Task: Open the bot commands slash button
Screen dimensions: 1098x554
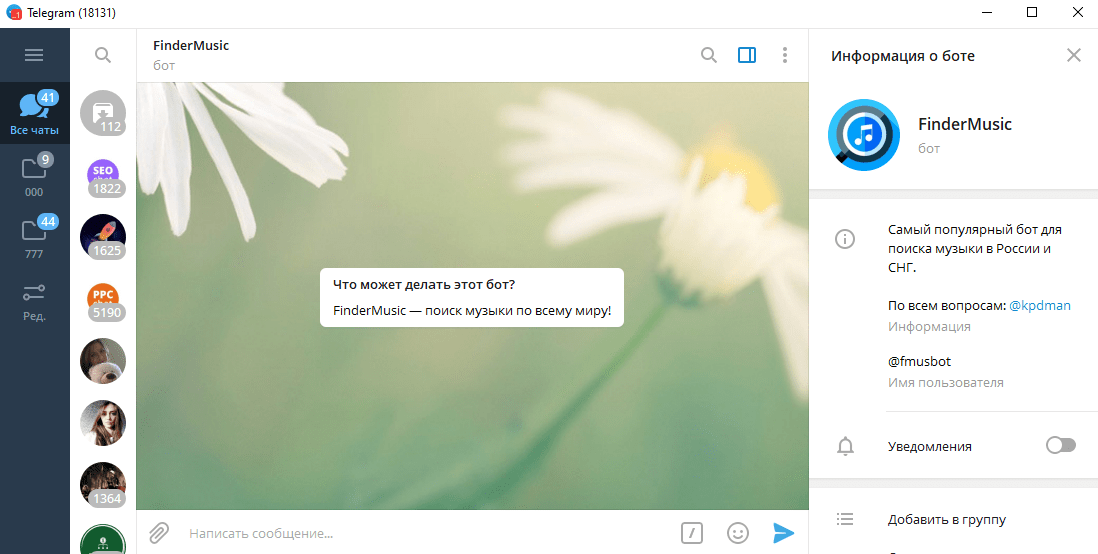Action: [692, 533]
